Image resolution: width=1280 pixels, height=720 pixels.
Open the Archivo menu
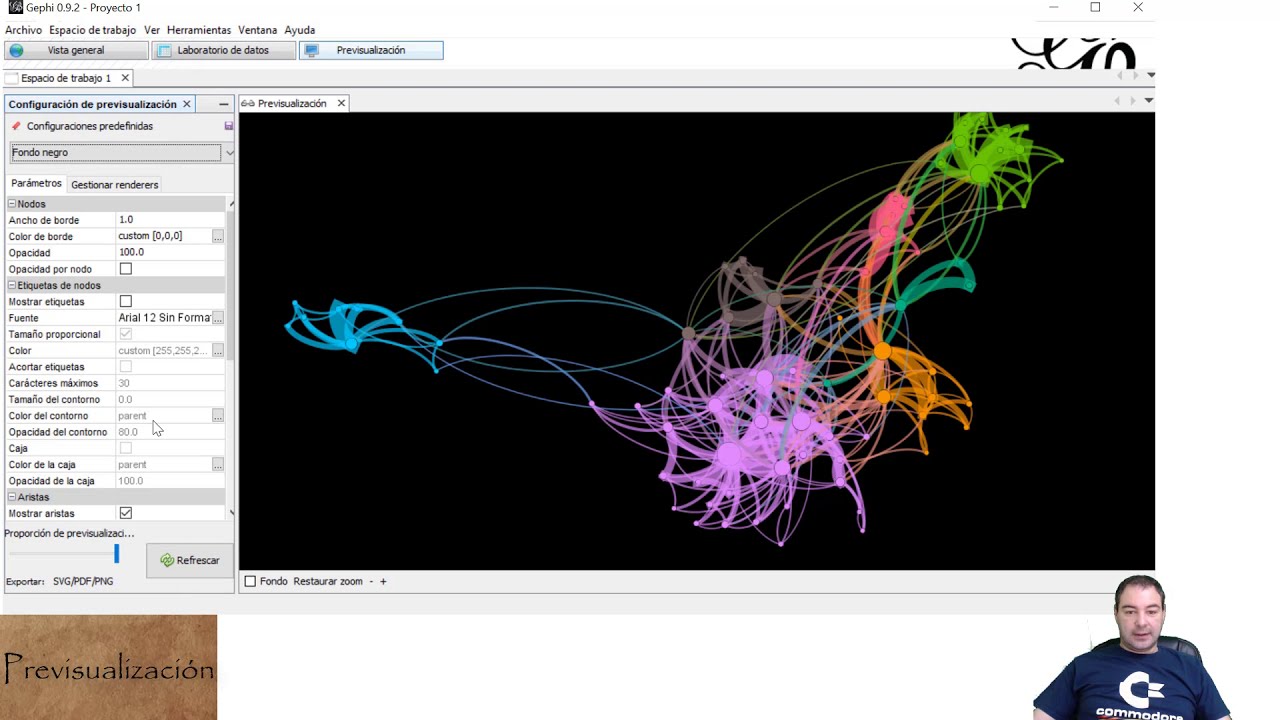[23, 30]
